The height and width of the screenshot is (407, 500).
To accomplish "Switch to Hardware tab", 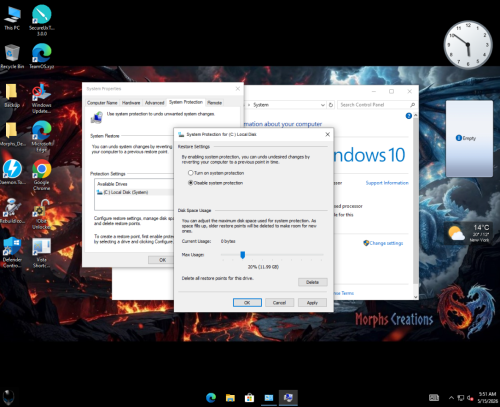I will (x=131, y=103).
